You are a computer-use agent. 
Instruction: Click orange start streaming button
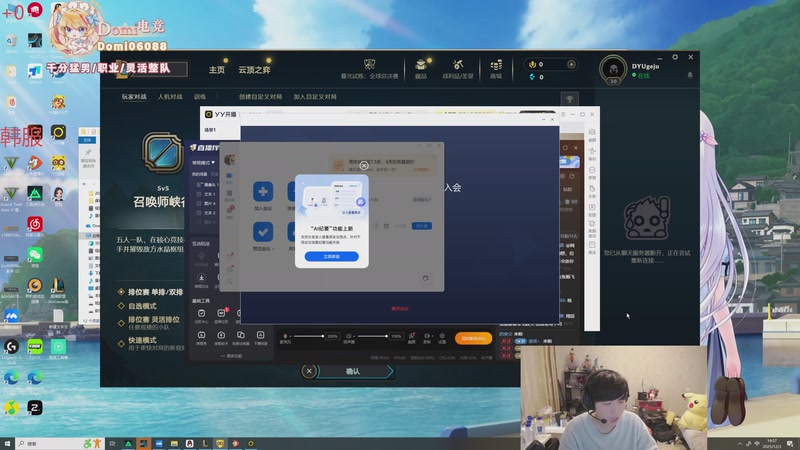point(473,338)
